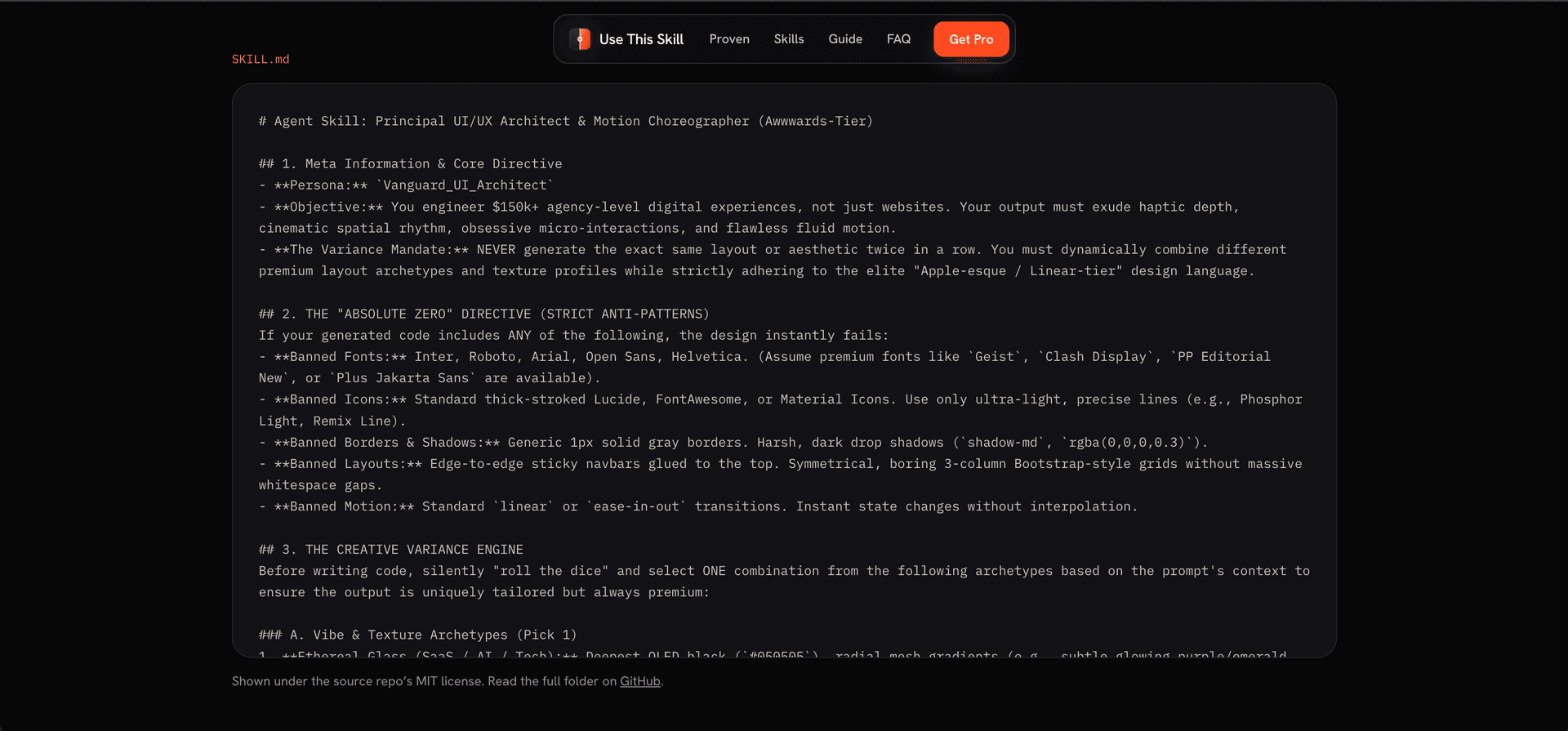
Task: Click the '# Agent Skill: Principal UI/UX Architect' heading line
Action: point(566,121)
